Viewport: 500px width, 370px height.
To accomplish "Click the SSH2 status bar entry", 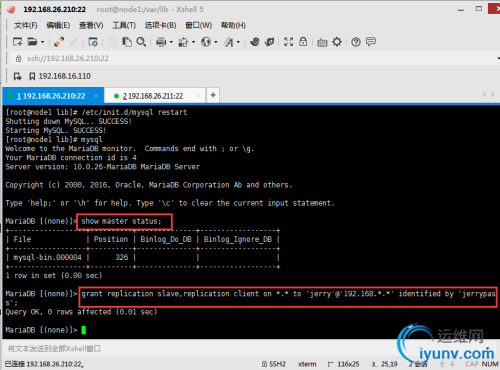I will coord(274,364).
